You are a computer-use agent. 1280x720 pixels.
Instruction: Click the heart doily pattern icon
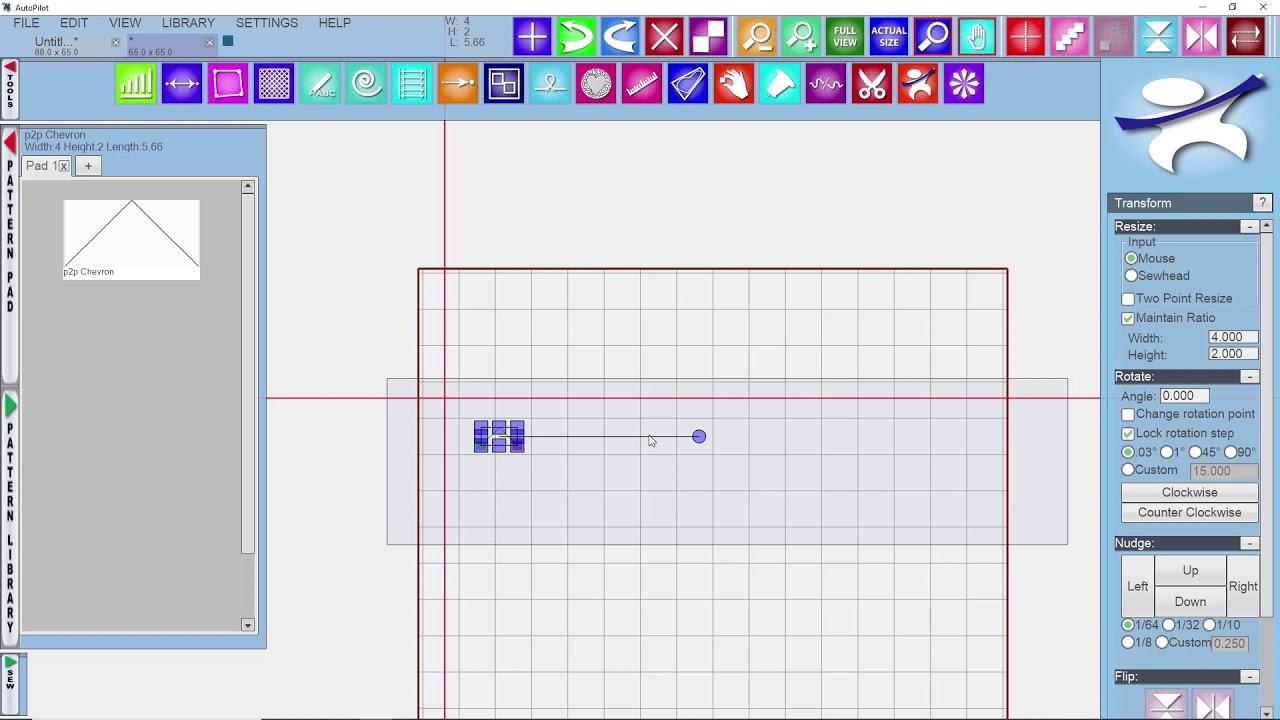(596, 84)
